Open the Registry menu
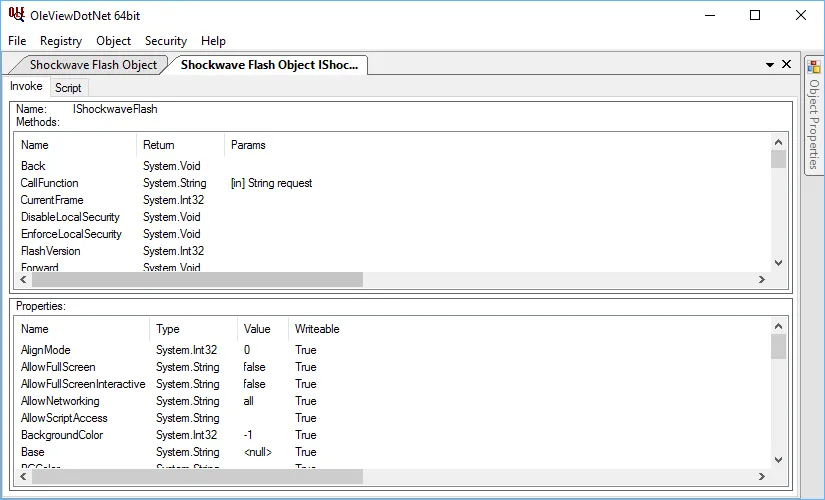 point(61,41)
